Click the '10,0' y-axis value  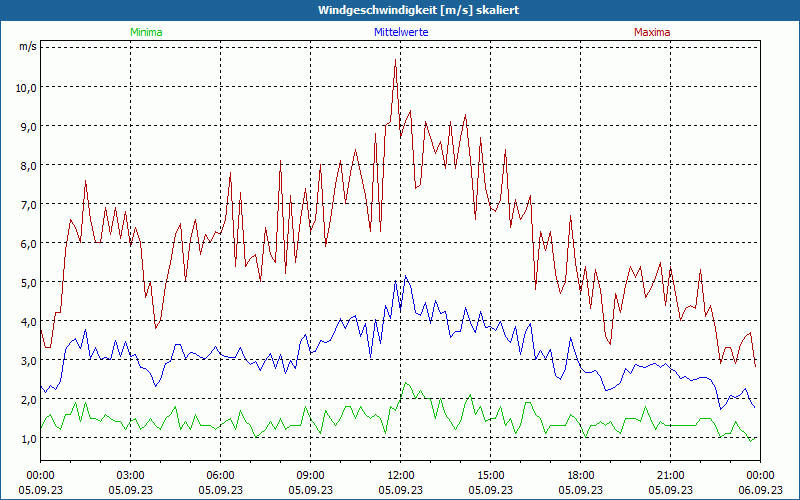(x=26, y=87)
